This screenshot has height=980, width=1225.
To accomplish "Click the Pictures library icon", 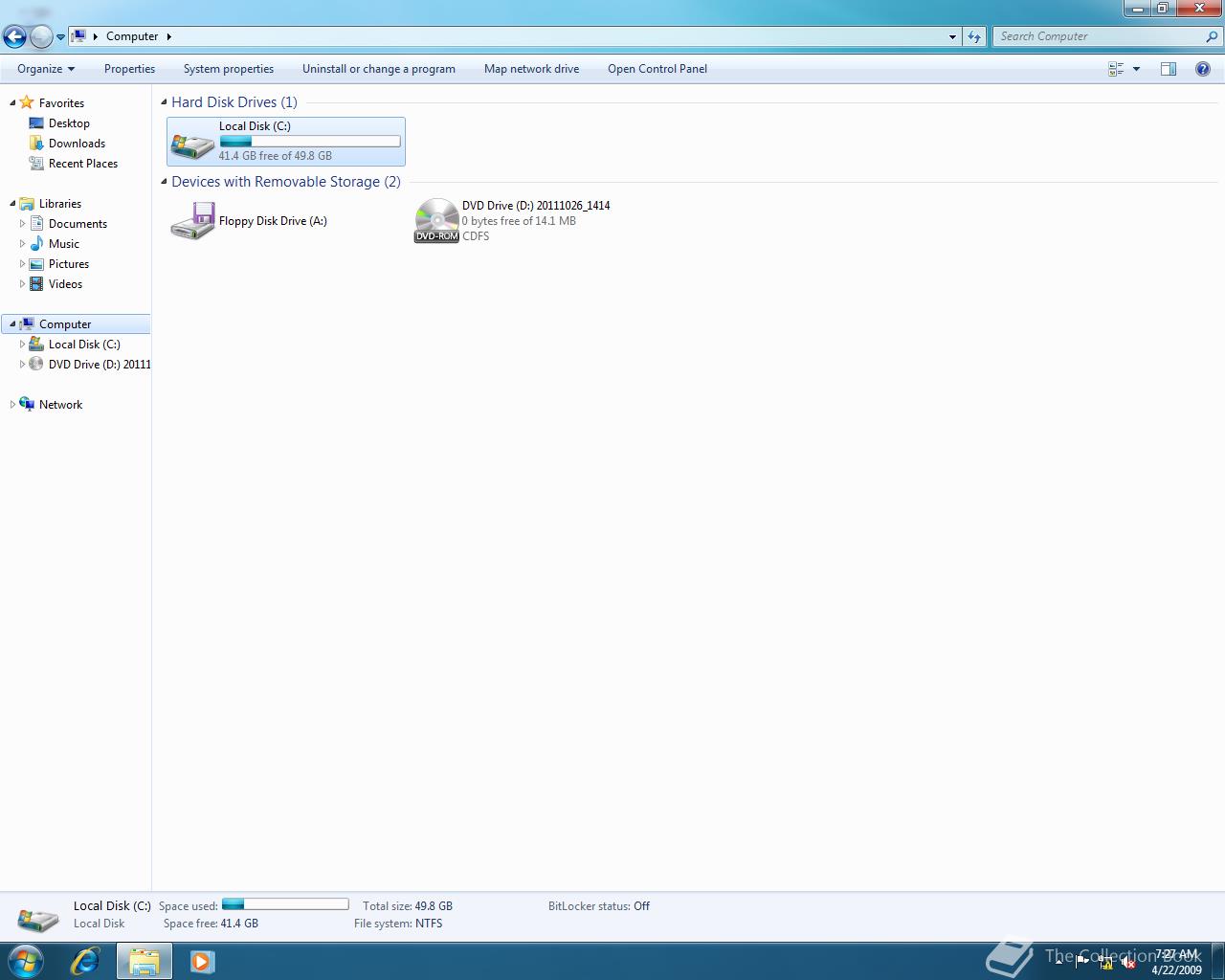I will pos(36,263).
